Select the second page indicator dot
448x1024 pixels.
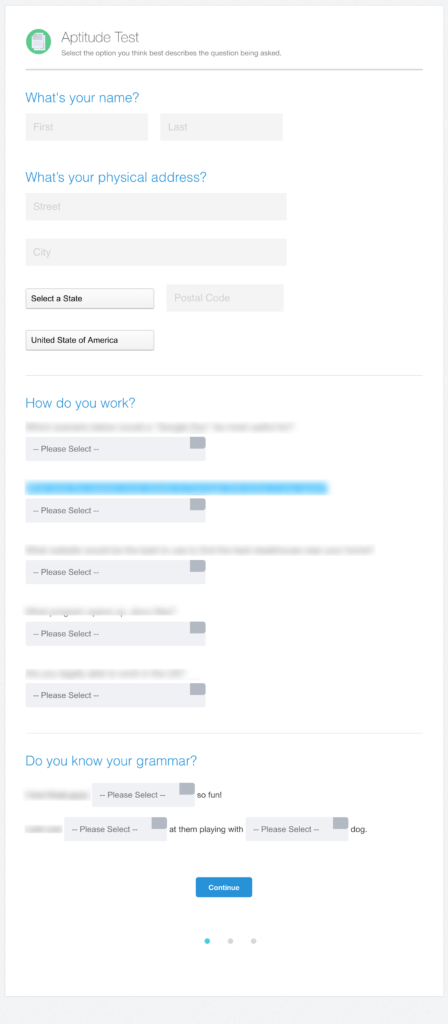(x=231, y=941)
